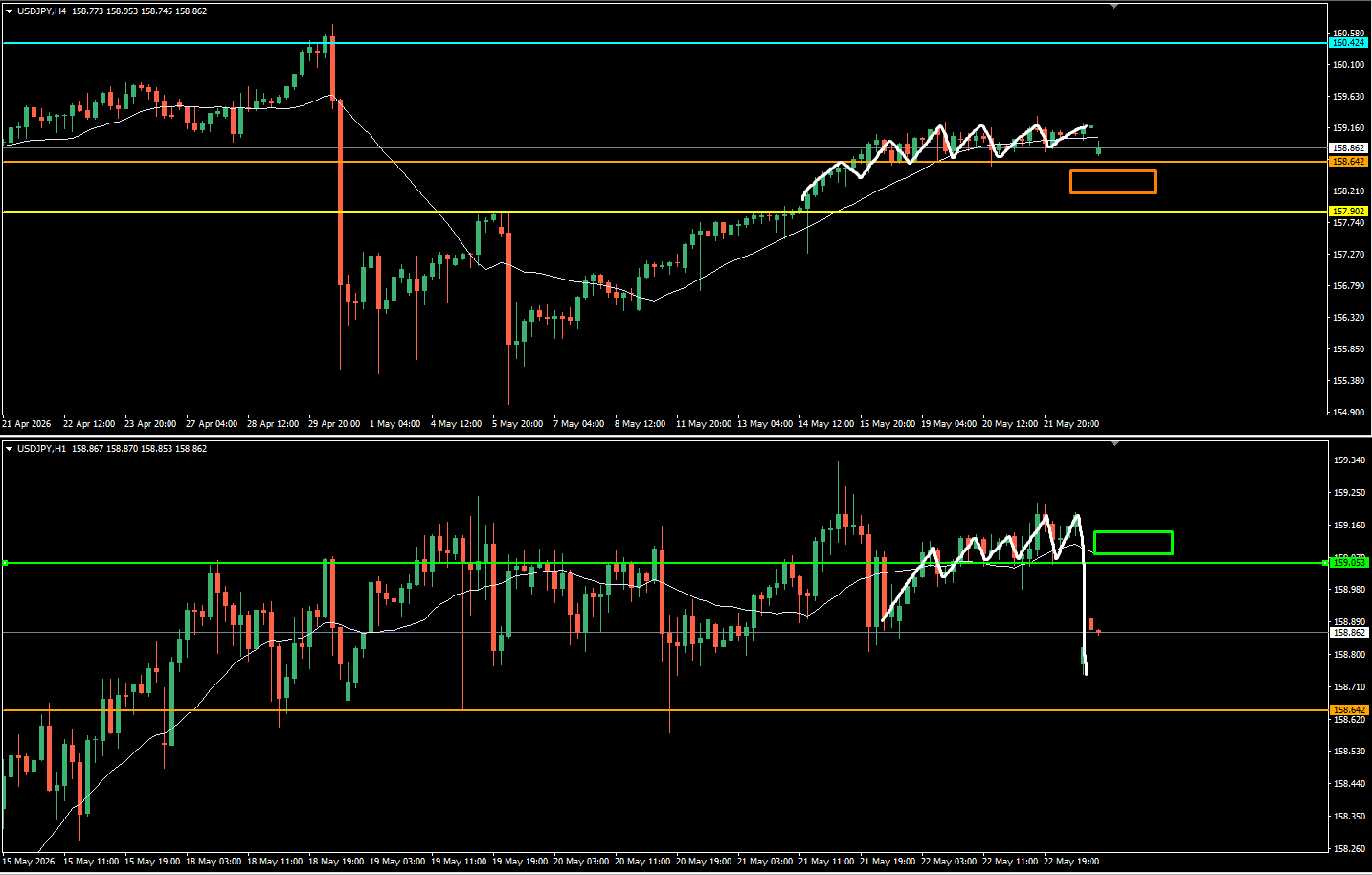This screenshot has height=875, width=1372.
Task: Click the 159.630 value on H4 price scale
Action: 1348,97
